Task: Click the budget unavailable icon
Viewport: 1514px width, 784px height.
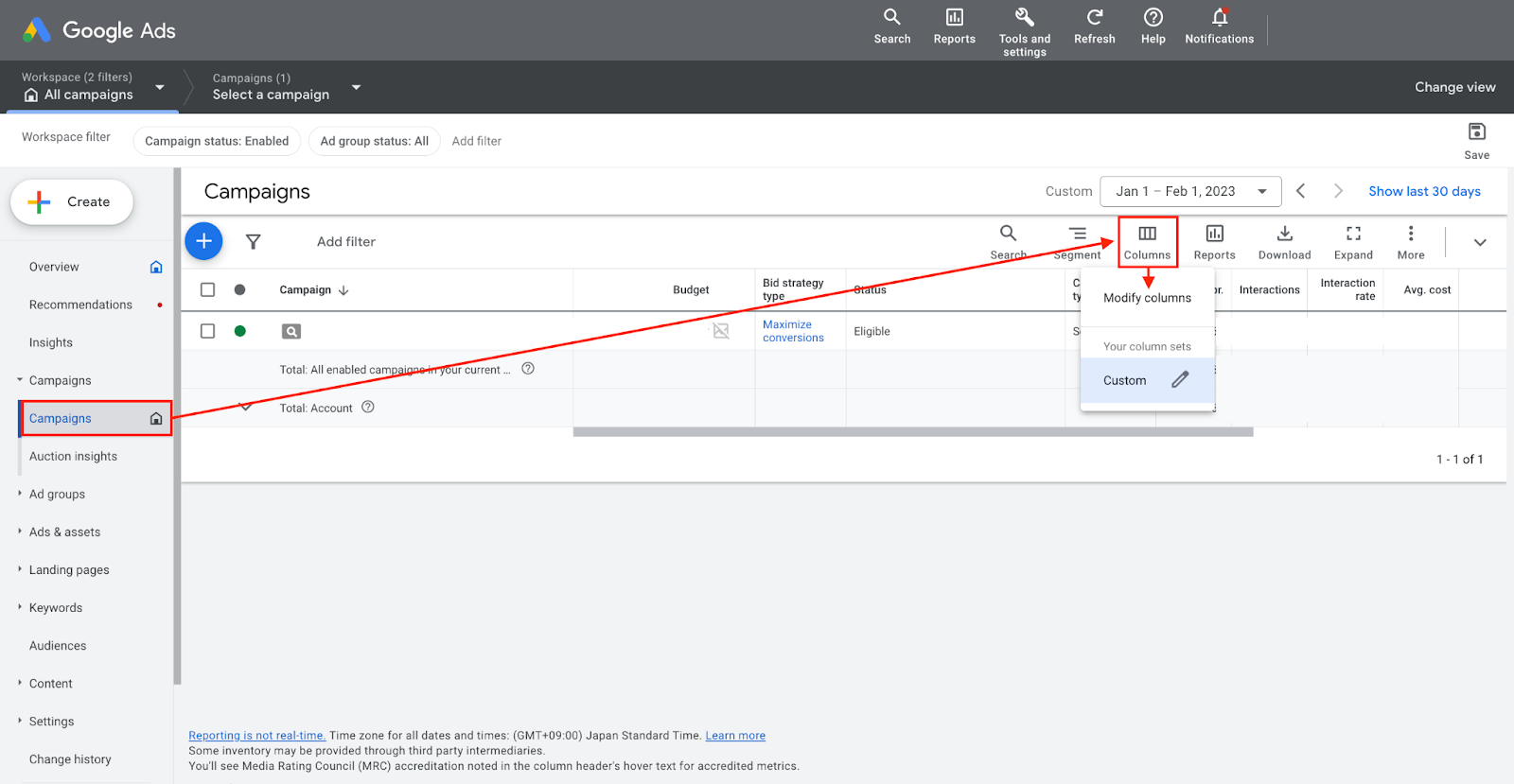Action: (721, 331)
